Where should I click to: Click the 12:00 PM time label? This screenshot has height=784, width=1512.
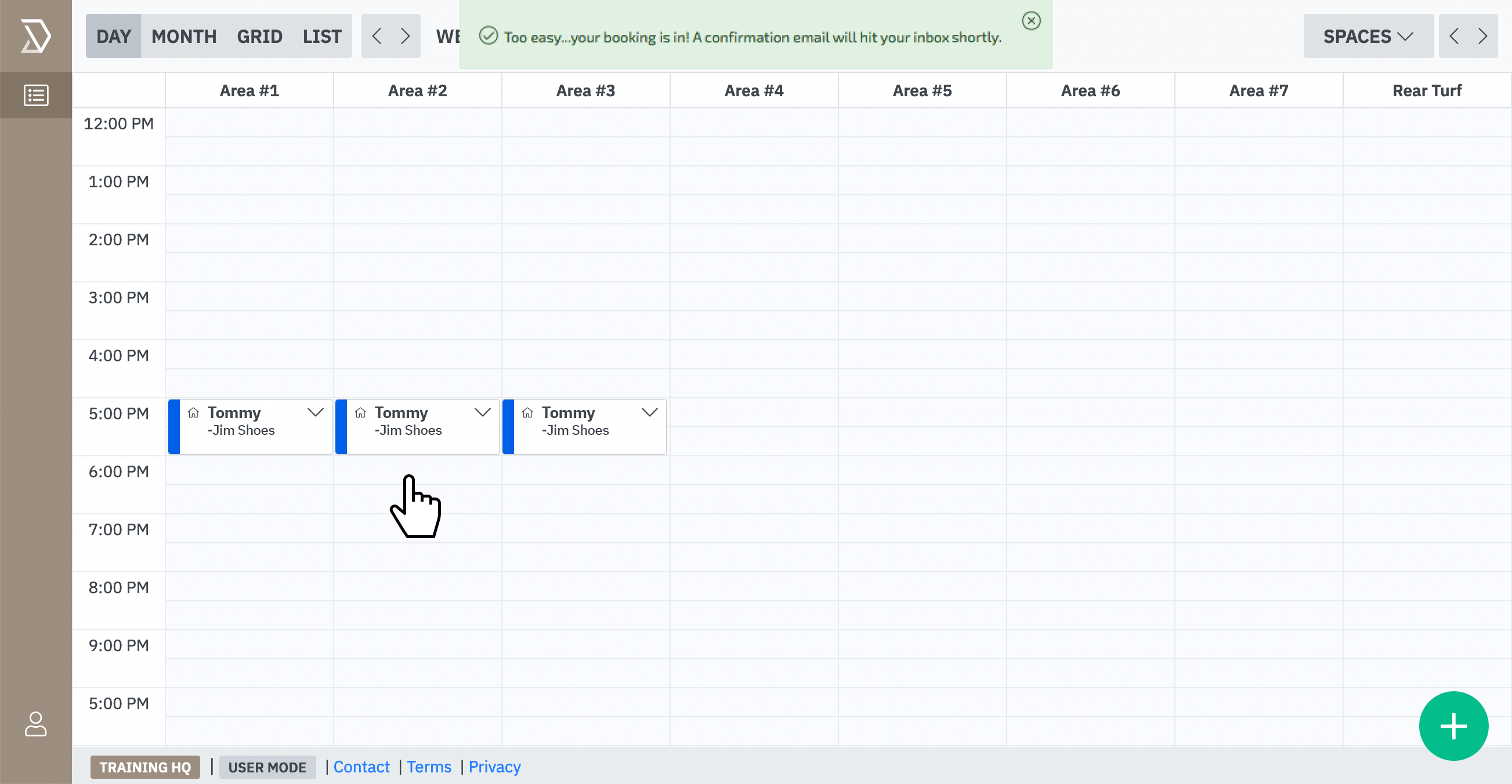point(118,124)
